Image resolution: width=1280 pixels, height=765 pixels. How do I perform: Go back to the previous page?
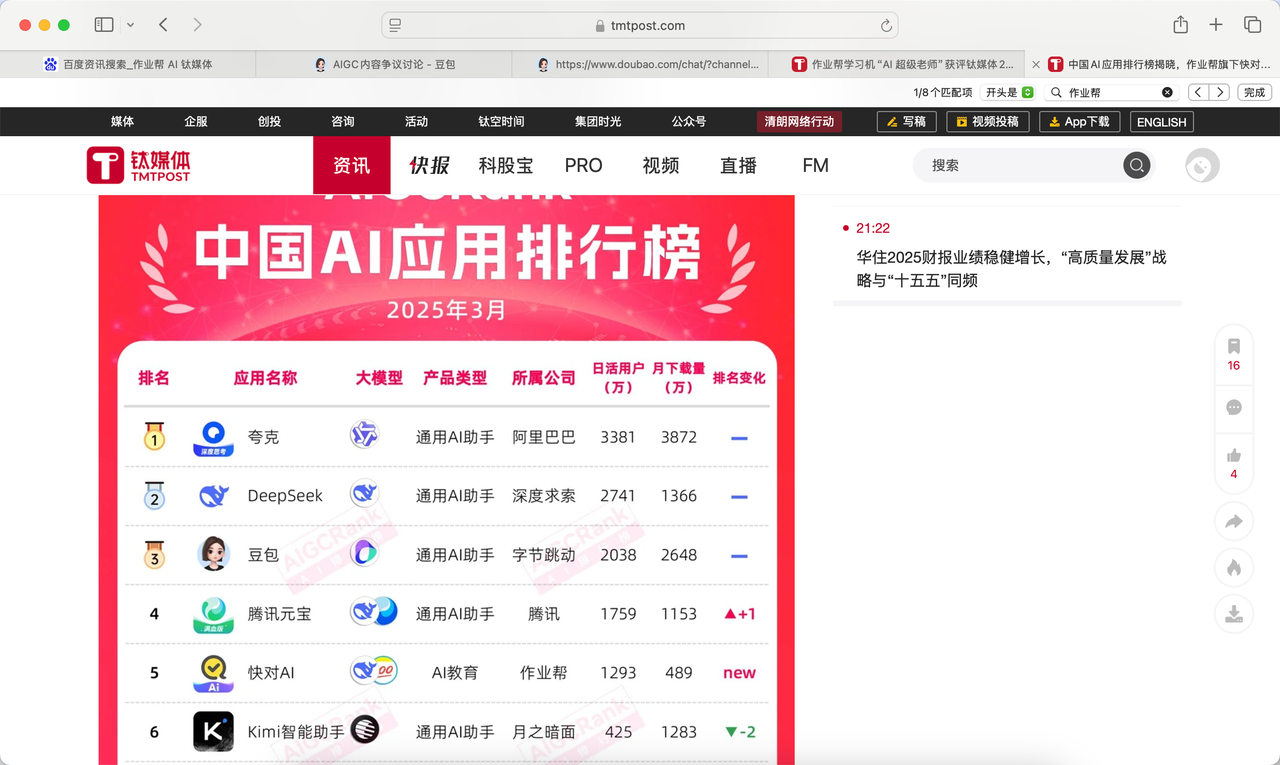[163, 25]
